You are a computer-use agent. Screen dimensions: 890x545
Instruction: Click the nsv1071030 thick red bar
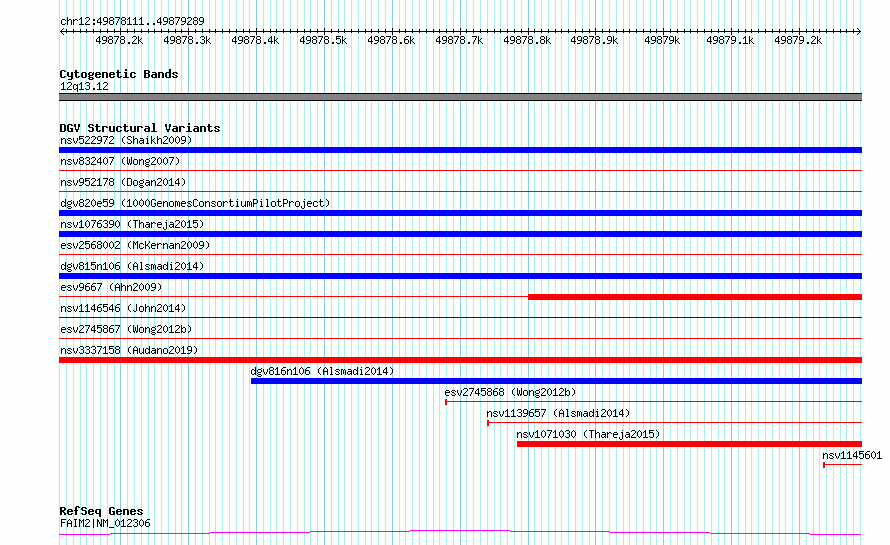click(x=689, y=444)
